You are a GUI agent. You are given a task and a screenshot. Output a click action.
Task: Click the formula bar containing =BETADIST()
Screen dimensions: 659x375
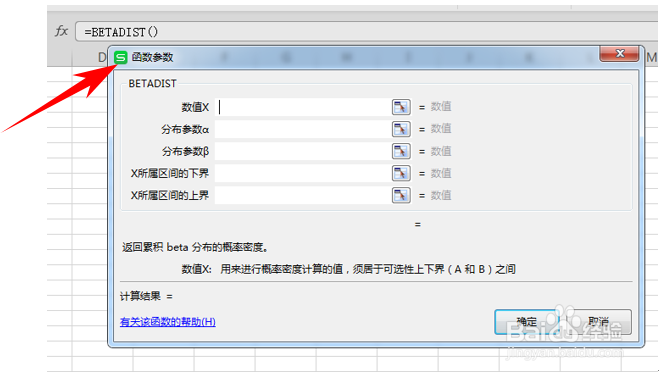[366, 32]
